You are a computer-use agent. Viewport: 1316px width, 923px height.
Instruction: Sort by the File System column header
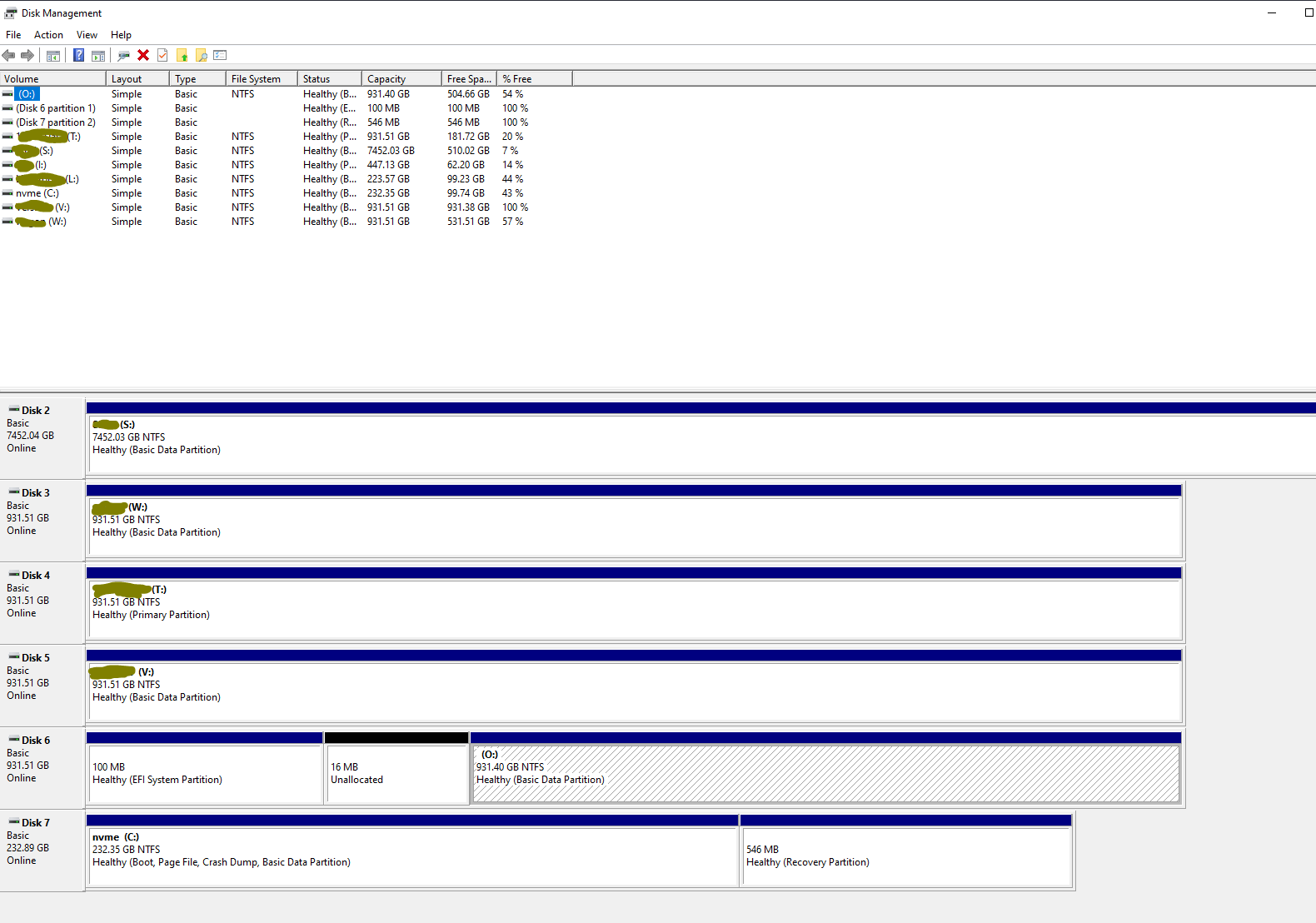(x=262, y=79)
